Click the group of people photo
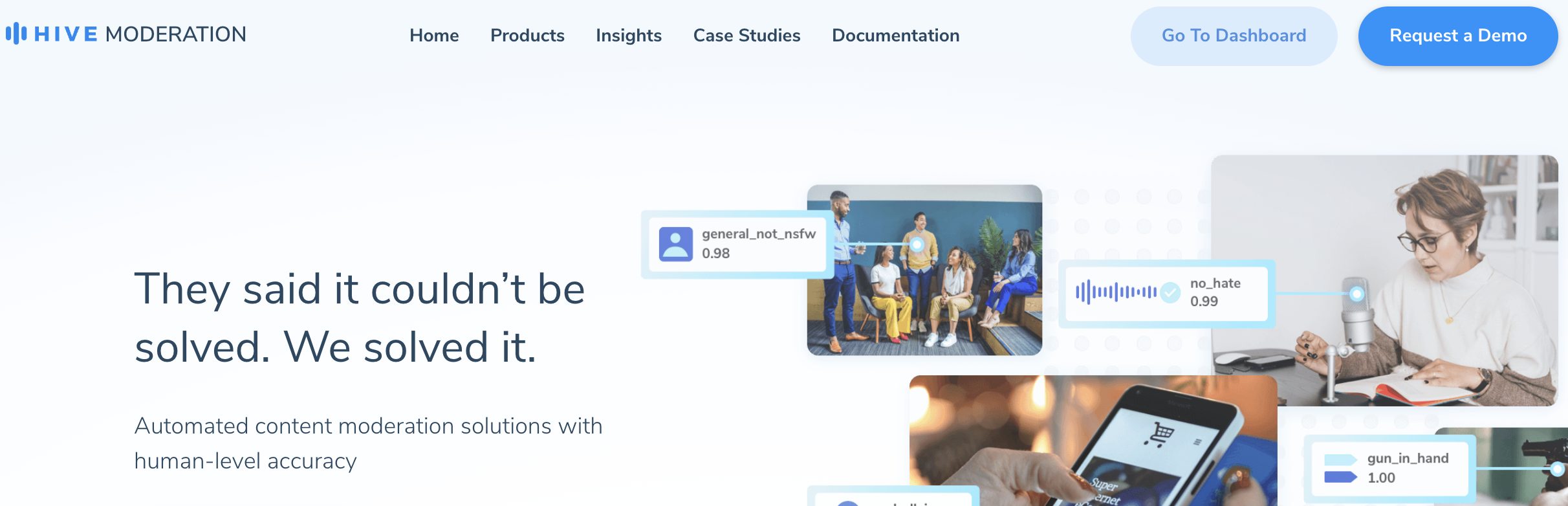This screenshot has height=506, width=1568. 924,270
